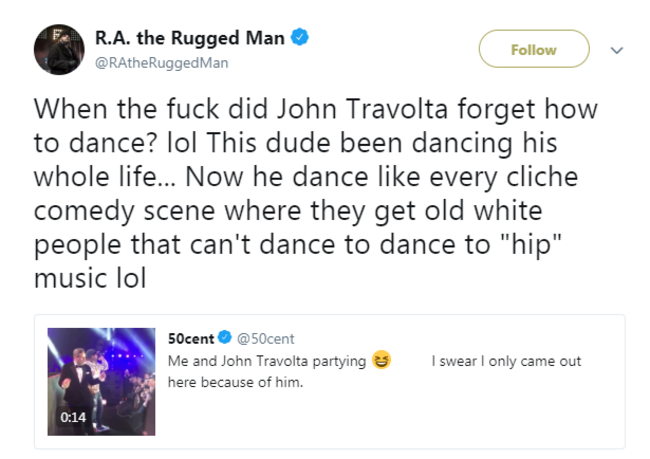Click the laughing emoji in quoted tweet
Image resolution: width=650 pixels, height=459 pixels.
(x=381, y=360)
